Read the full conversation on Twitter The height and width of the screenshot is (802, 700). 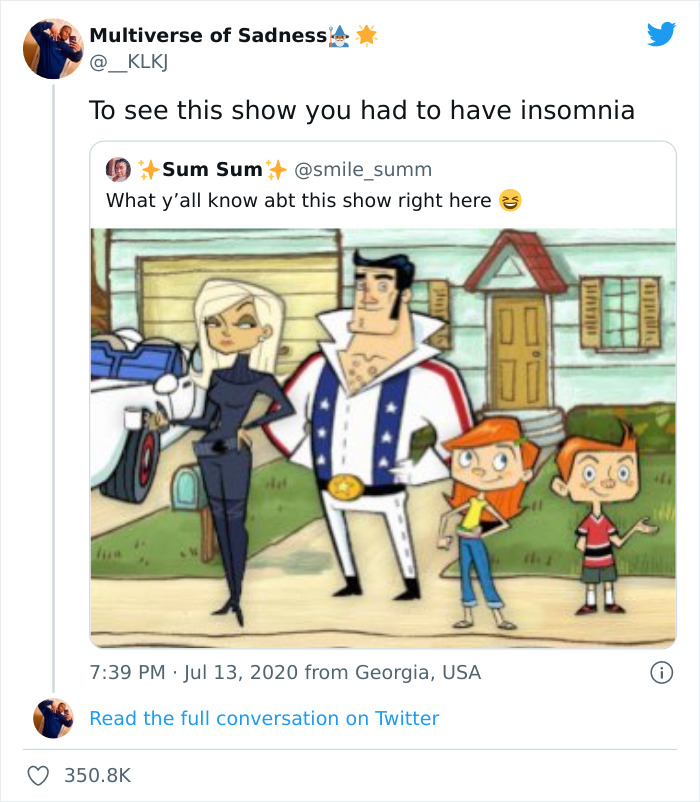pos(265,718)
